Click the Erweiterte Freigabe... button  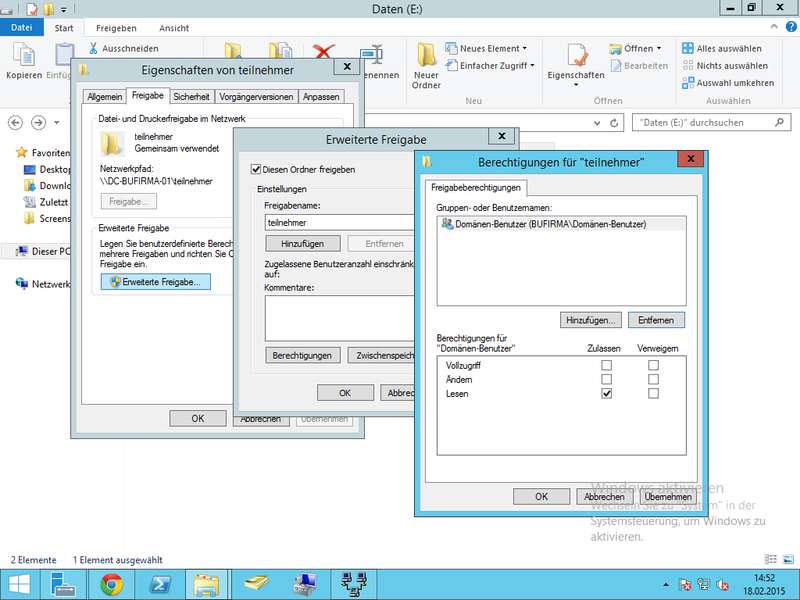point(155,283)
